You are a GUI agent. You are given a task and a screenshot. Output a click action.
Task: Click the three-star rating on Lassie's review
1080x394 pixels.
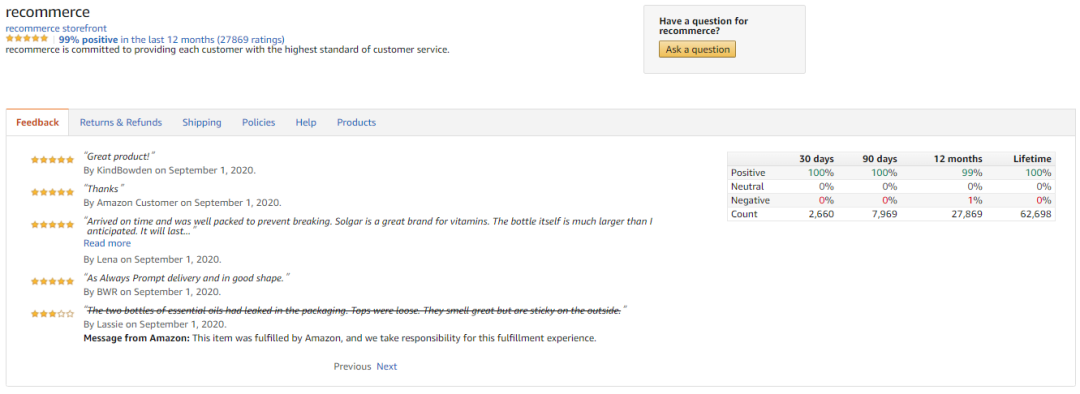pos(52,313)
